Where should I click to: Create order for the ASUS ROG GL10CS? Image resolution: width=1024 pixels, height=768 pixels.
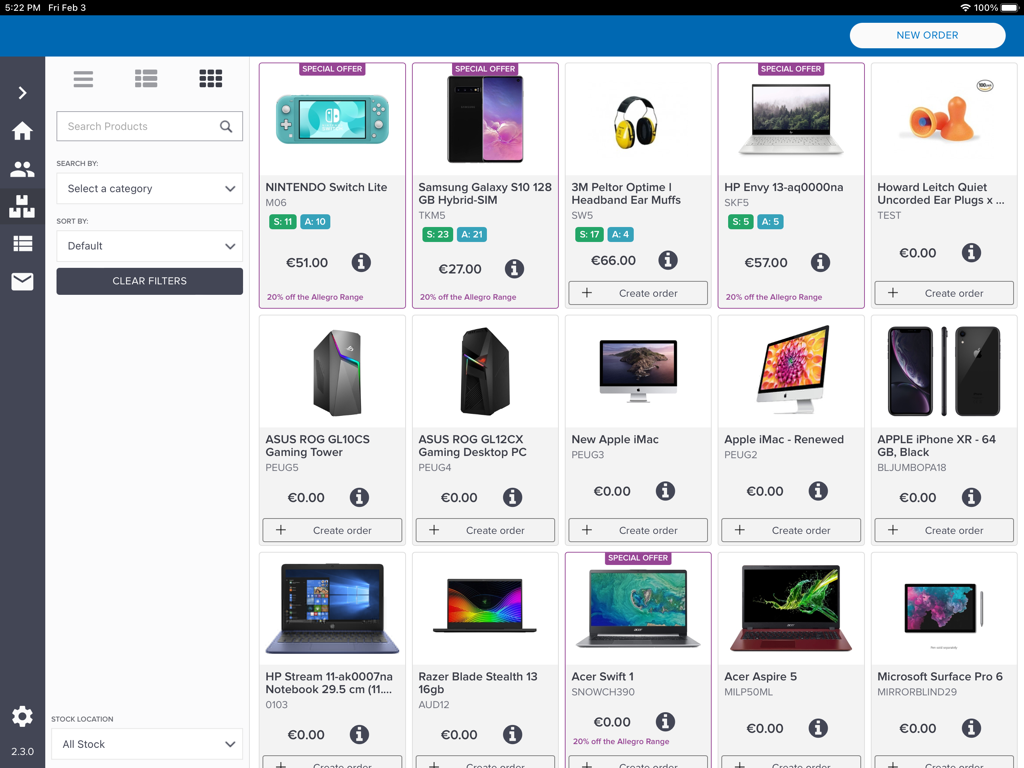coord(332,530)
